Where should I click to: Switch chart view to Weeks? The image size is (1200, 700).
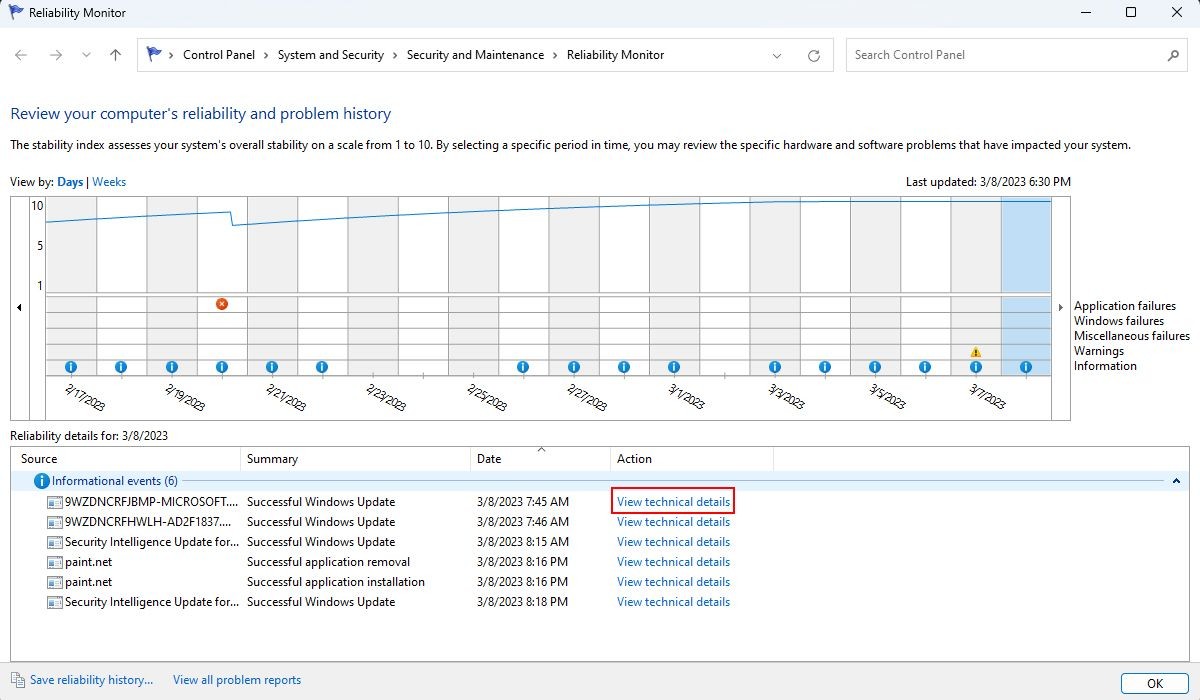coord(109,182)
